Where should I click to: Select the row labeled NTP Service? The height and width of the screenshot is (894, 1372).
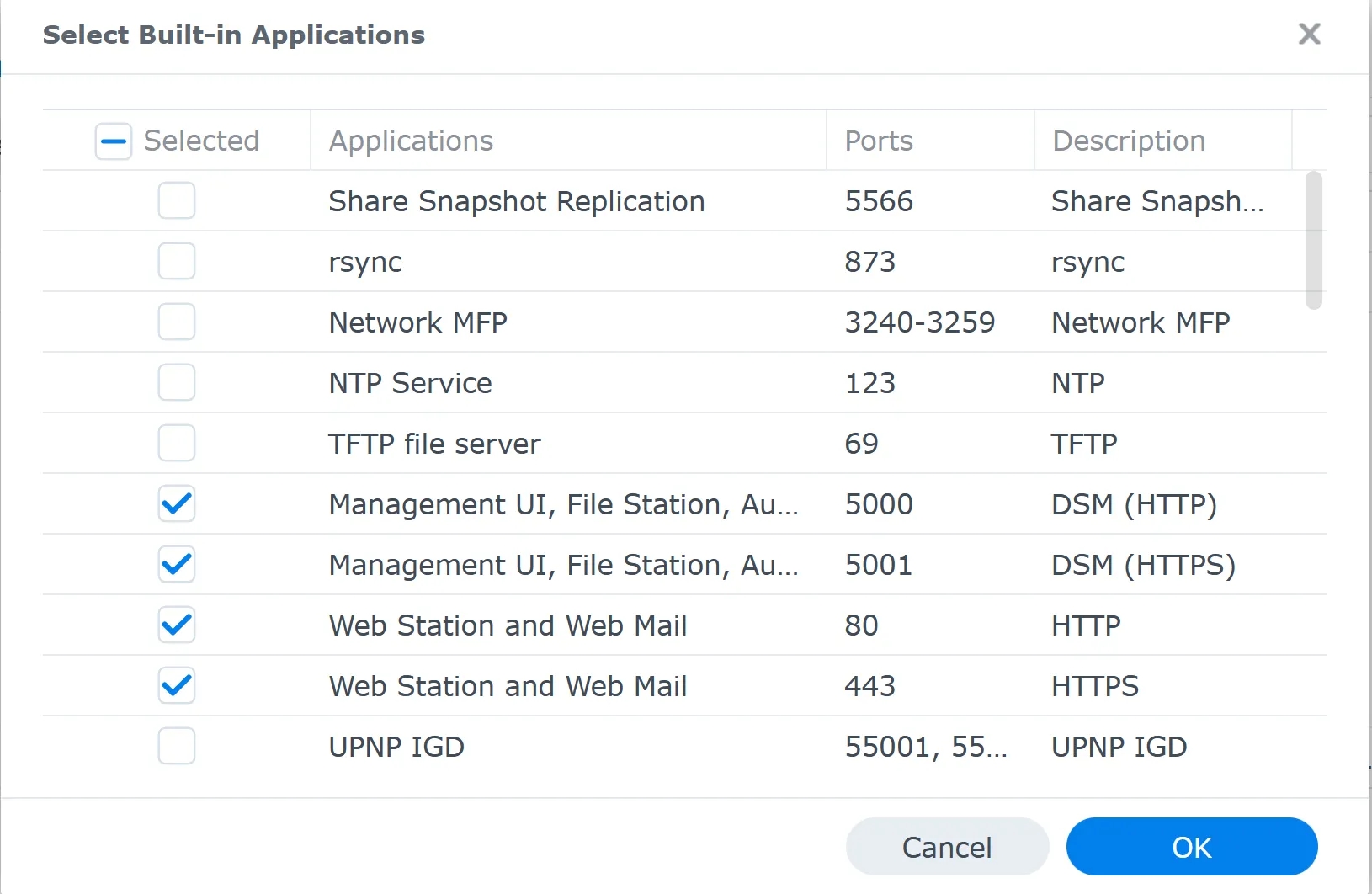505,382
